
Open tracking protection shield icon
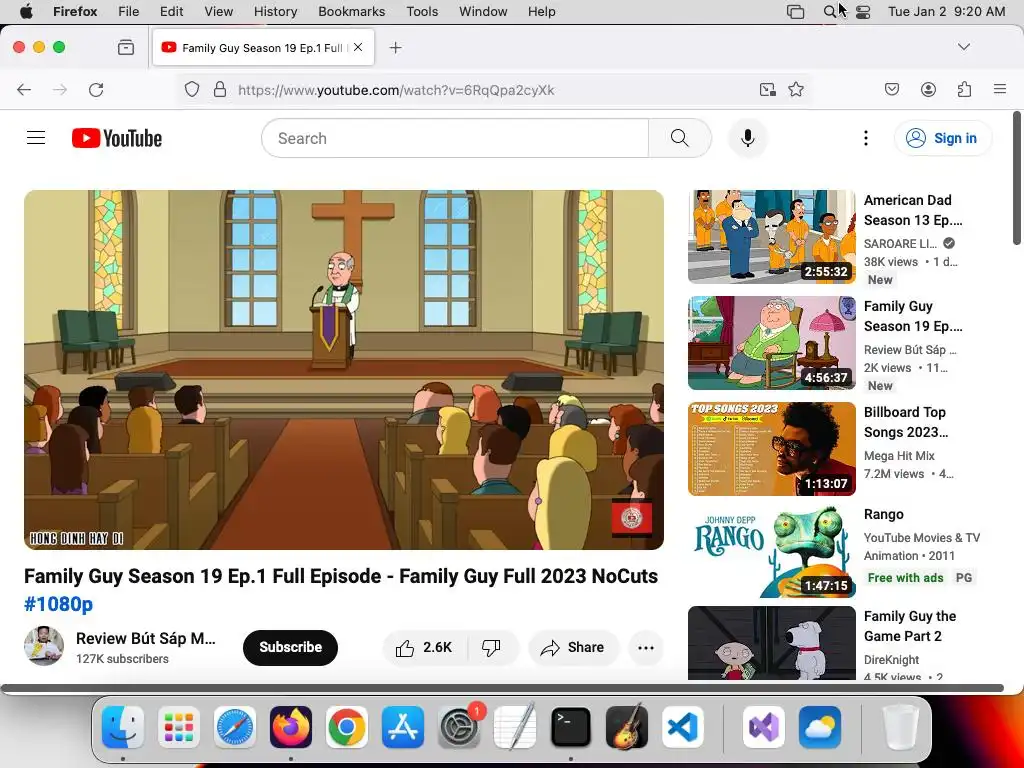click(x=191, y=89)
